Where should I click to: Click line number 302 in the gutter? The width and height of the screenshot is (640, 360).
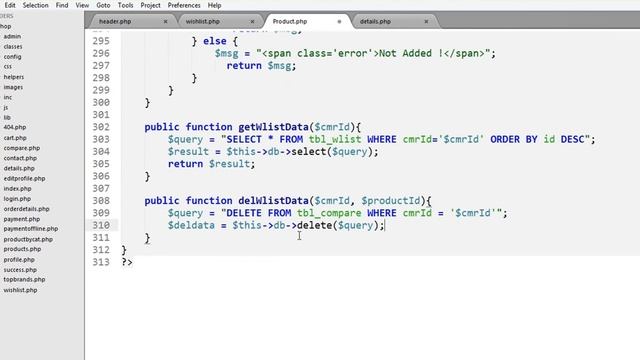click(x=101, y=127)
